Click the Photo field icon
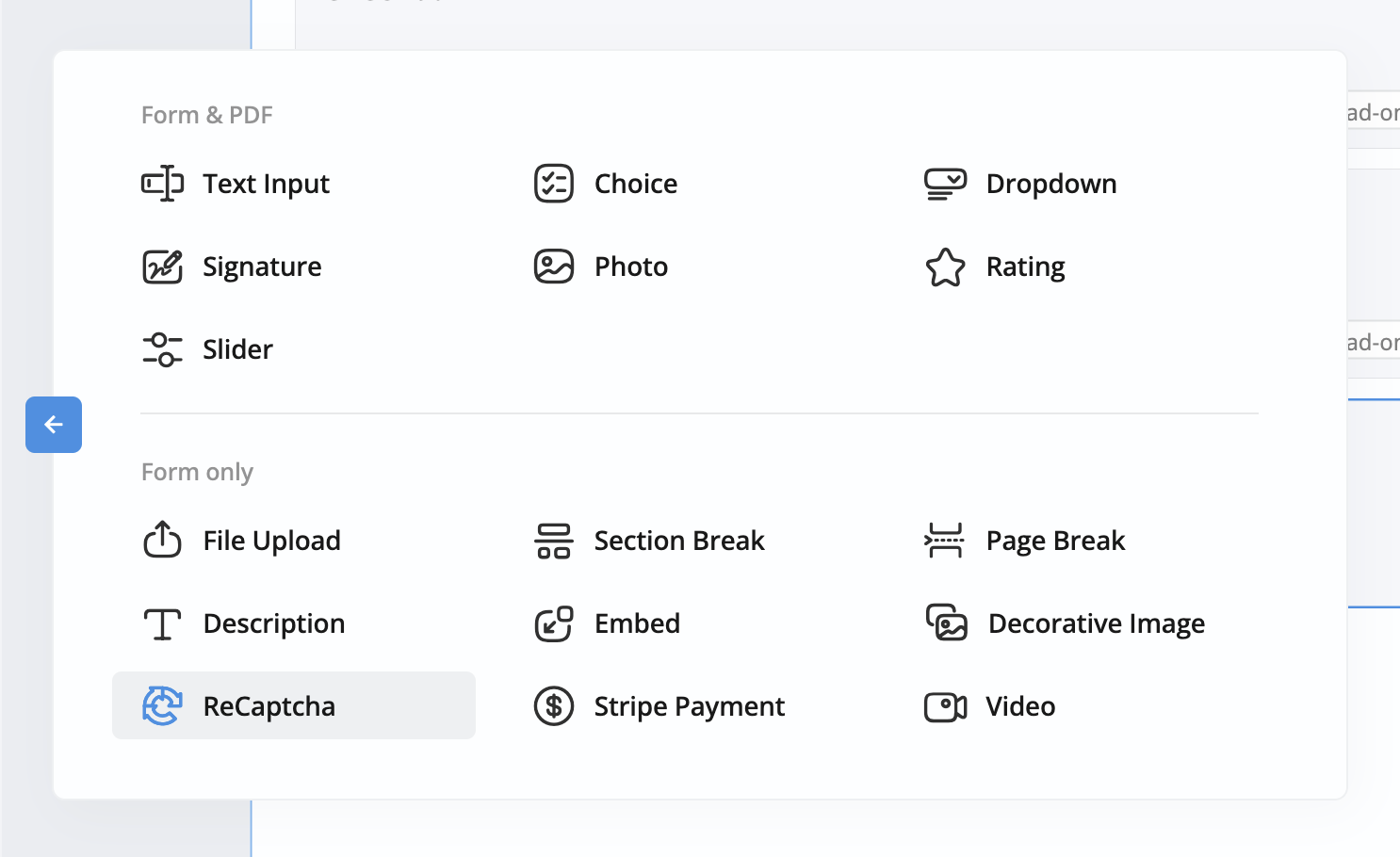 554,267
